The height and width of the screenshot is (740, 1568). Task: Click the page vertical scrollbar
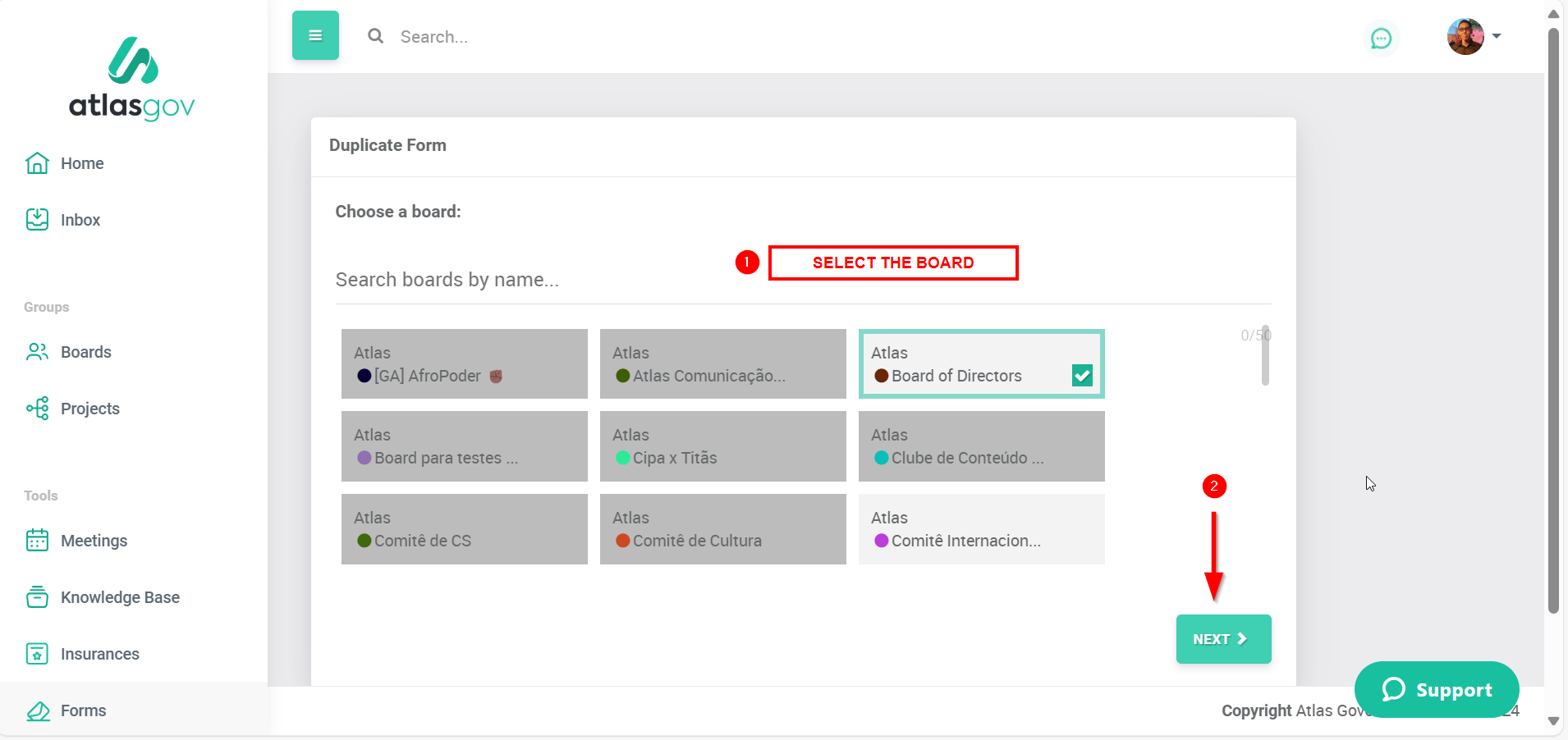(1553, 320)
